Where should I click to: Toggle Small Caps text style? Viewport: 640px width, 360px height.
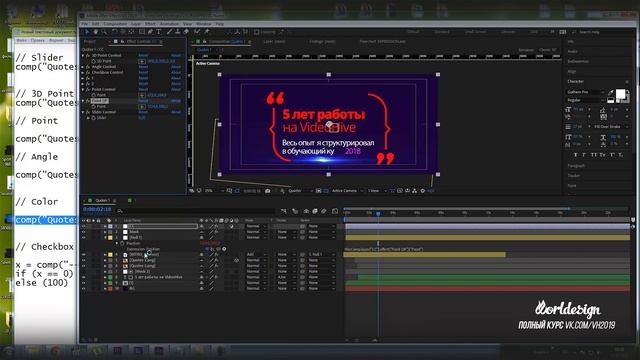coord(603,155)
